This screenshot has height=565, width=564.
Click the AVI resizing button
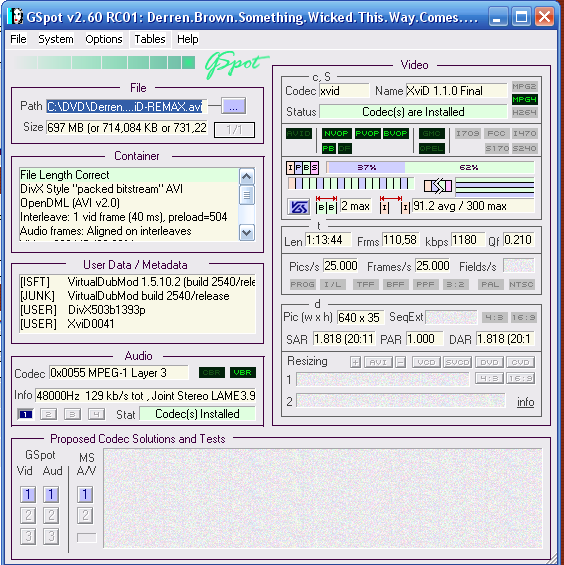tap(378, 362)
